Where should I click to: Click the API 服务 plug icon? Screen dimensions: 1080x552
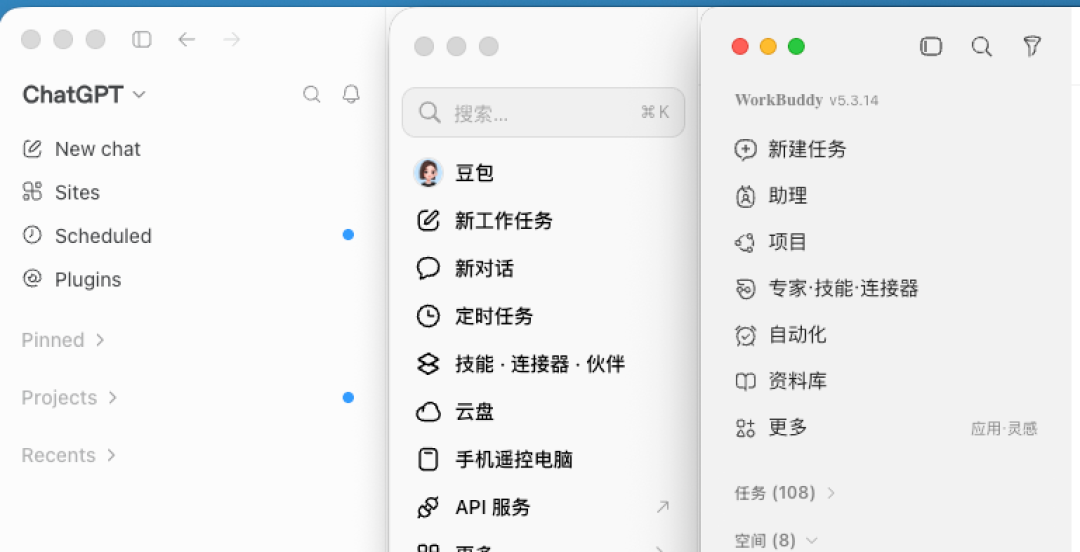click(428, 508)
